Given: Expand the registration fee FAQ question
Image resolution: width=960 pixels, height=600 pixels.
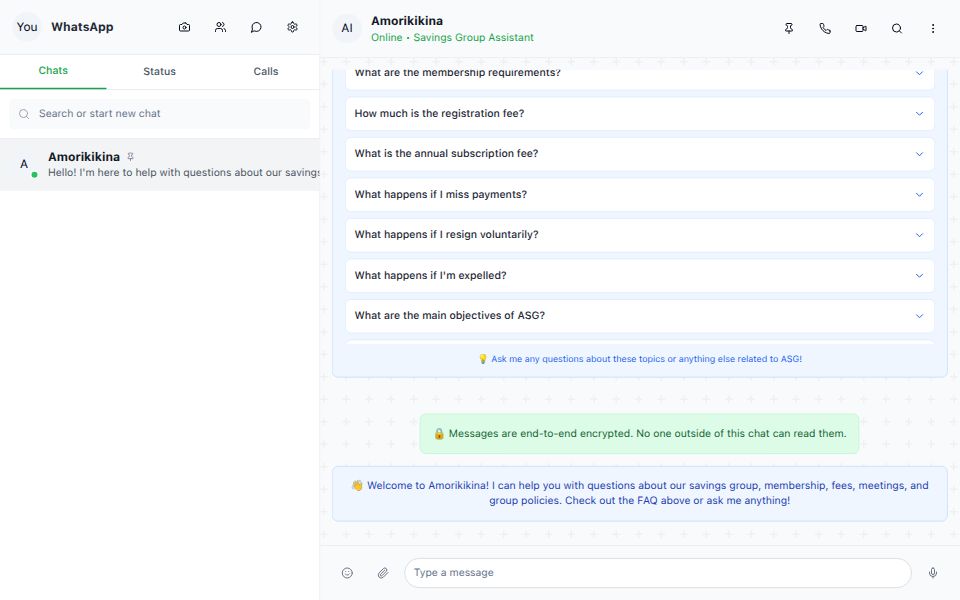Looking at the screenshot, I should point(638,113).
